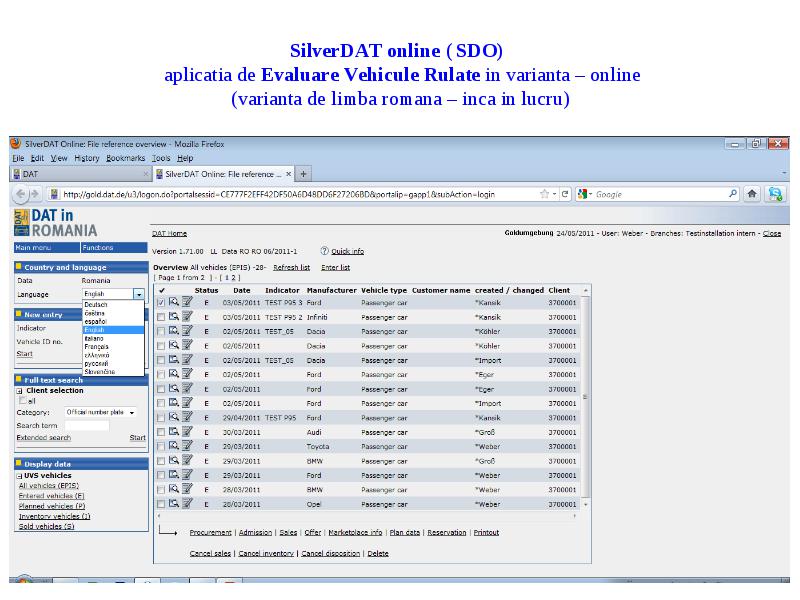Click the Cancel inventory link
Screen dimensions: 800x600
point(266,553)
